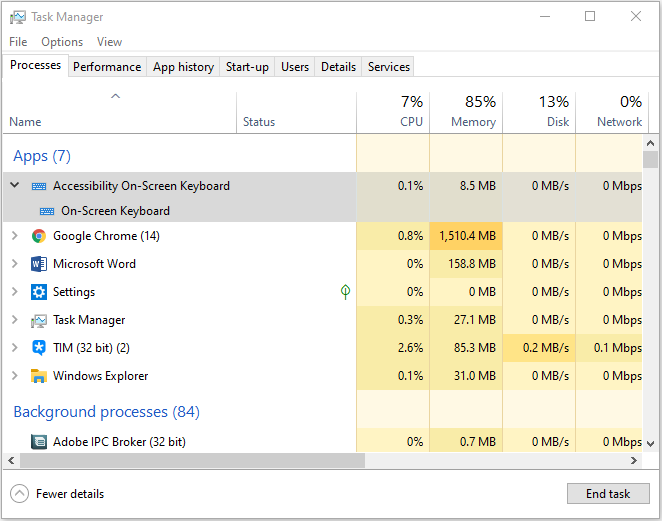662x521 pixels.
Task: Collapse view with Fewer details
Action: [x=58, y=494]
